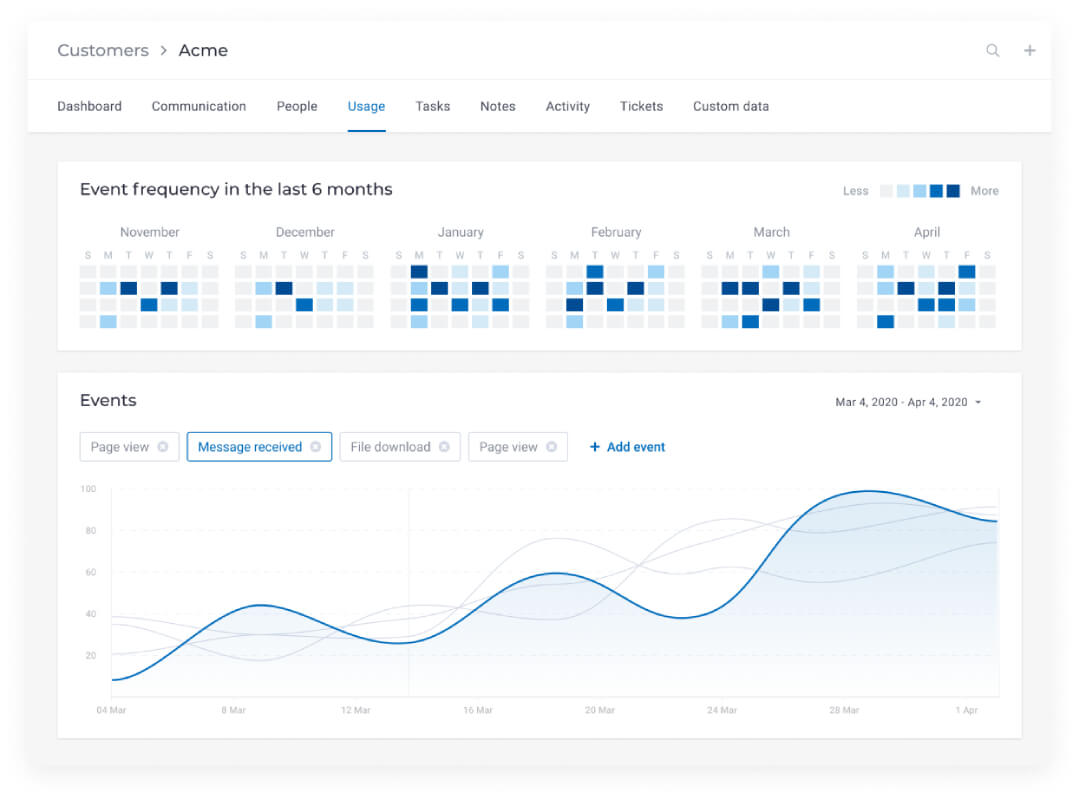The height and width of the screenshot is (800, 1079).
Task: Expand the date range caret arrow
Action: click(978, 402)
